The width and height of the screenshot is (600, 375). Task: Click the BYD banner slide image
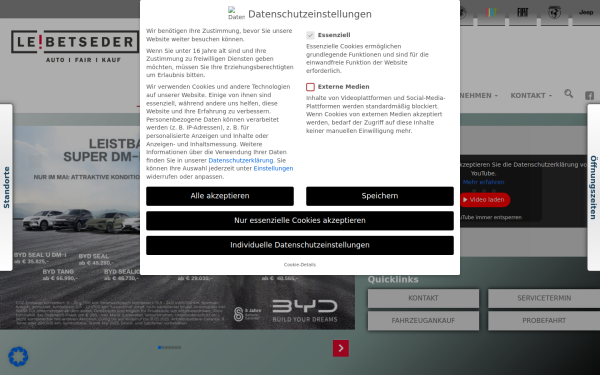click(177, 228)
